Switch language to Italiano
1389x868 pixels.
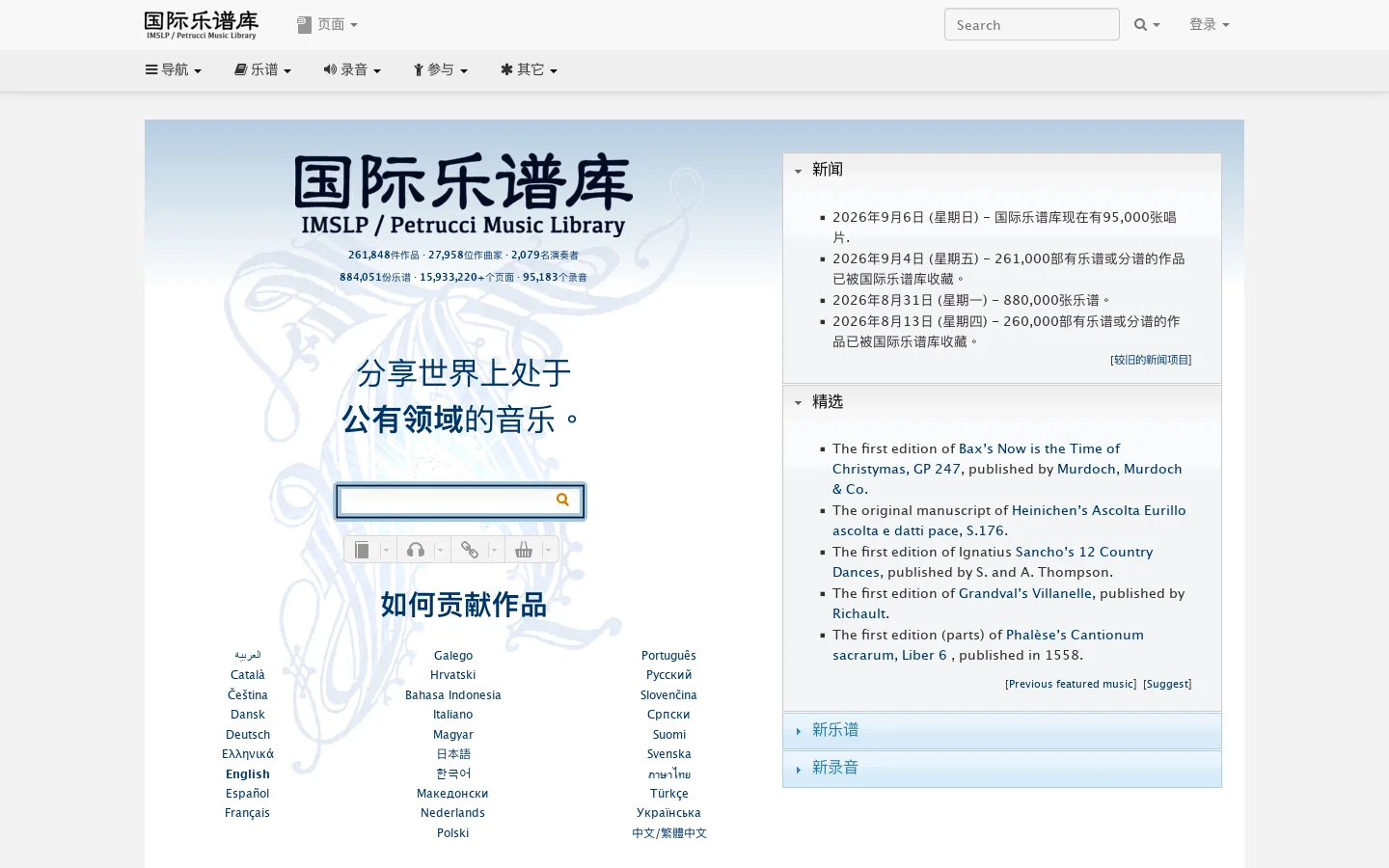(453, 715)
